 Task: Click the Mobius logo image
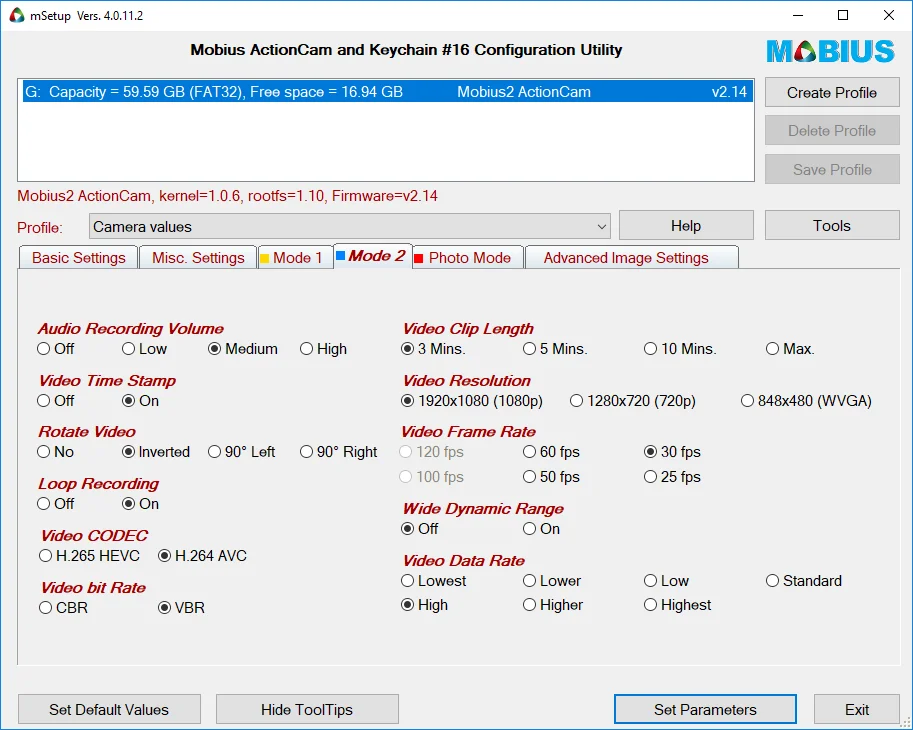(x=831, y=51)
